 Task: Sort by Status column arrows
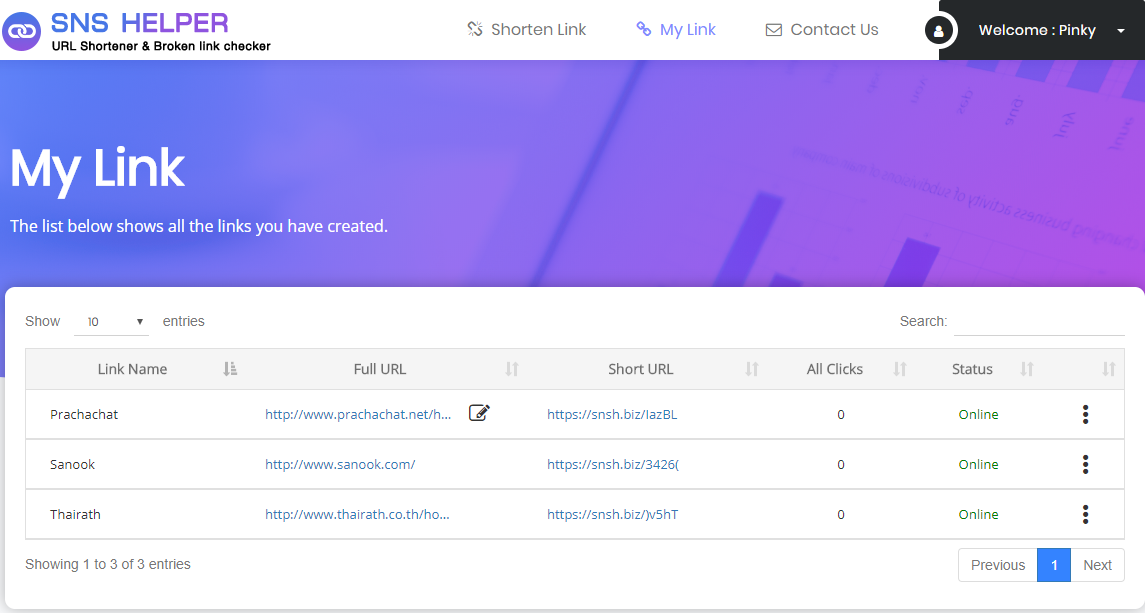coord(1026,369)
